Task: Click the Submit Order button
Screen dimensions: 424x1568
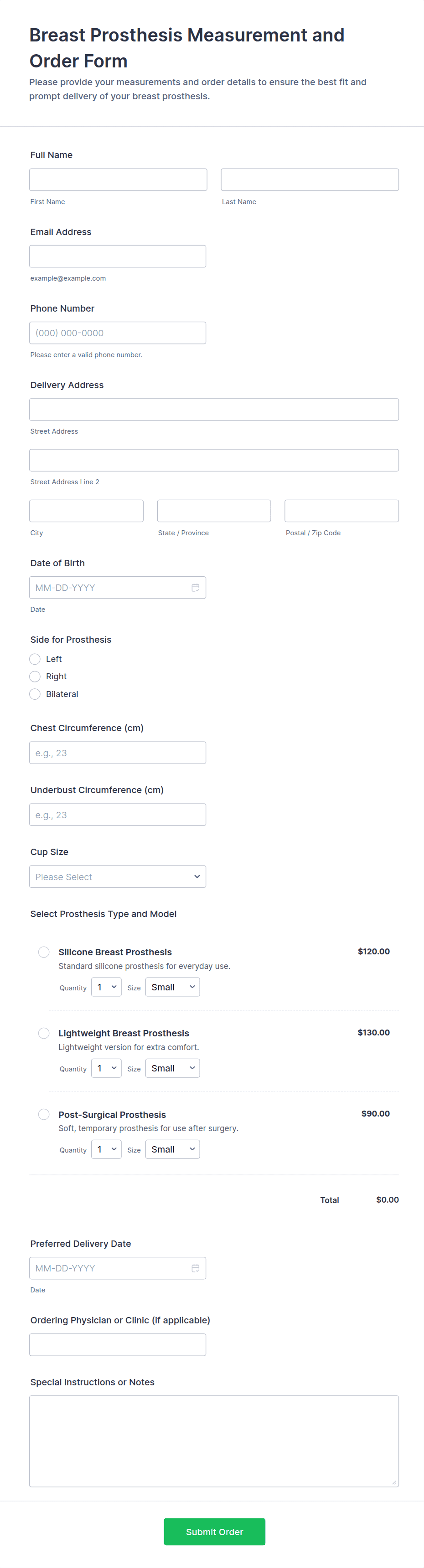Action: 214,1532
